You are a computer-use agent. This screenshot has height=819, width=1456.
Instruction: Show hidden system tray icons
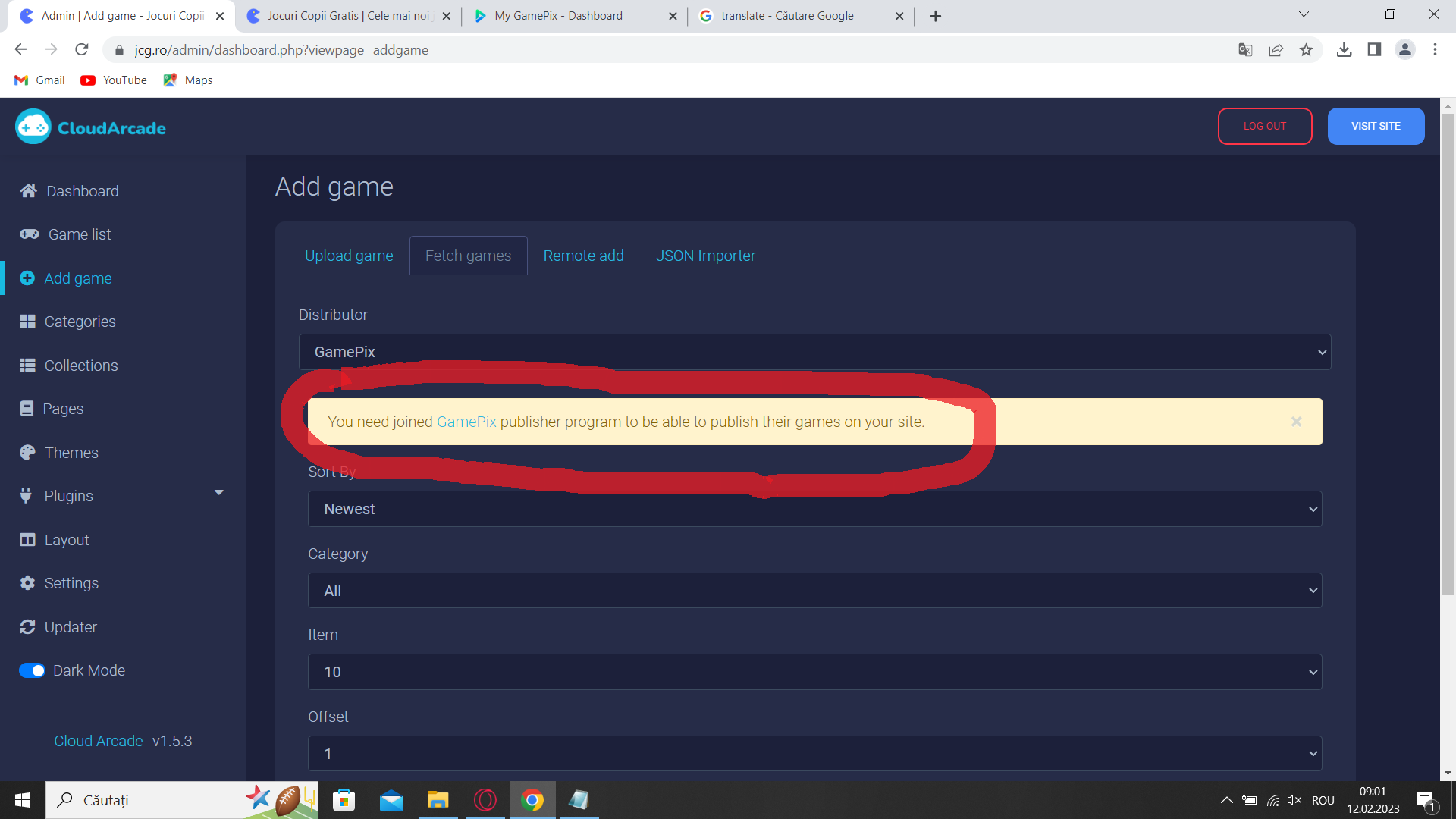pos(1226,800)
